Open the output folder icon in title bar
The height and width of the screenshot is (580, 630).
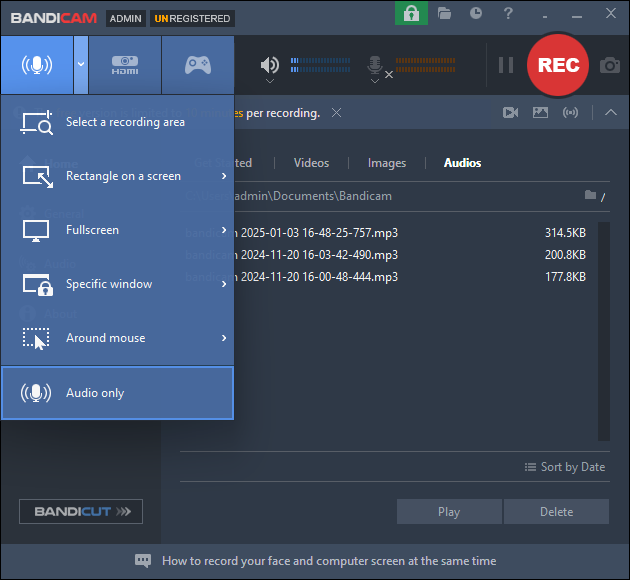click(x=444, y=14)
